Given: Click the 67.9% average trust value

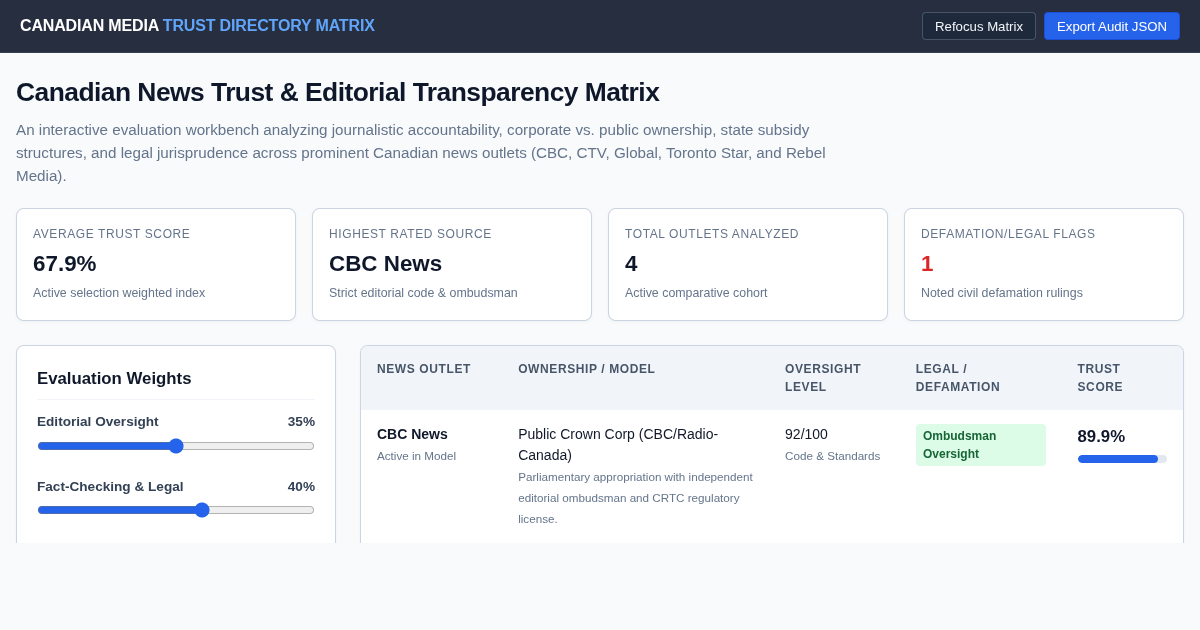Looking at the screenshot, I should [x=65, y=264].
